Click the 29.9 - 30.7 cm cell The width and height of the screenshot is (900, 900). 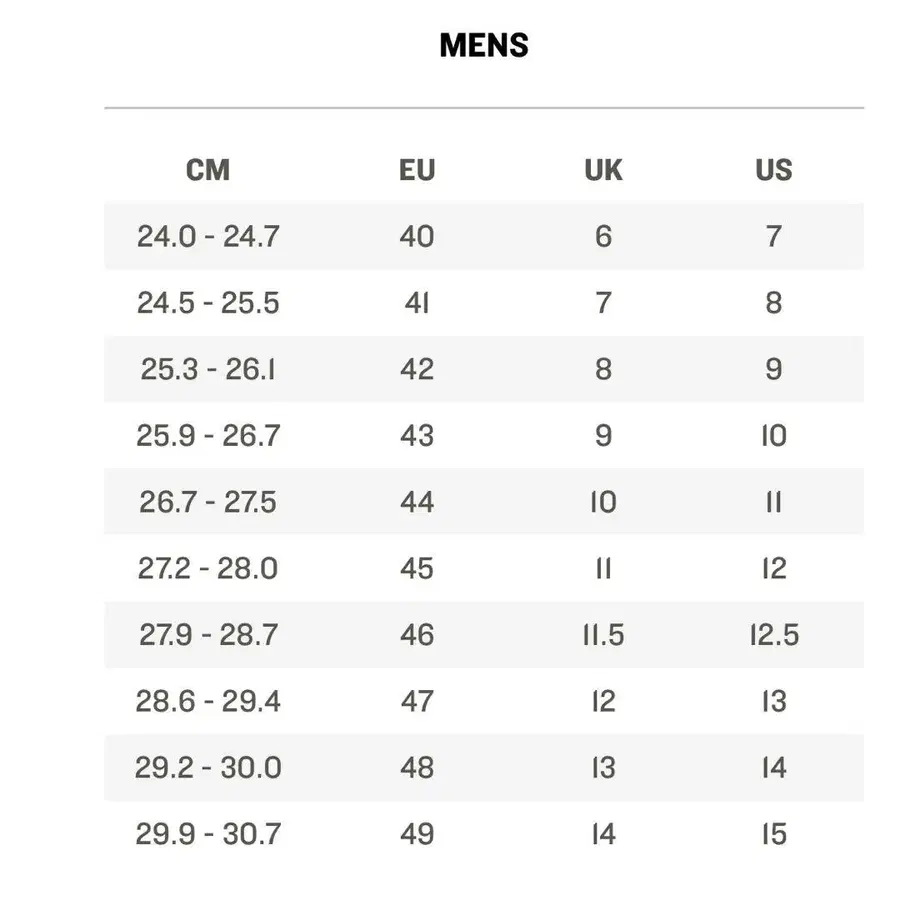coord(208,834)
